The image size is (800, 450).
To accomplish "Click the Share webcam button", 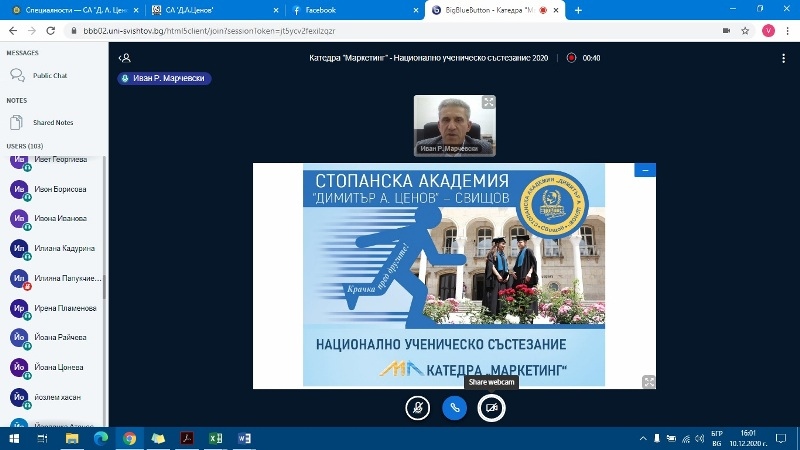I will (491, 408).
